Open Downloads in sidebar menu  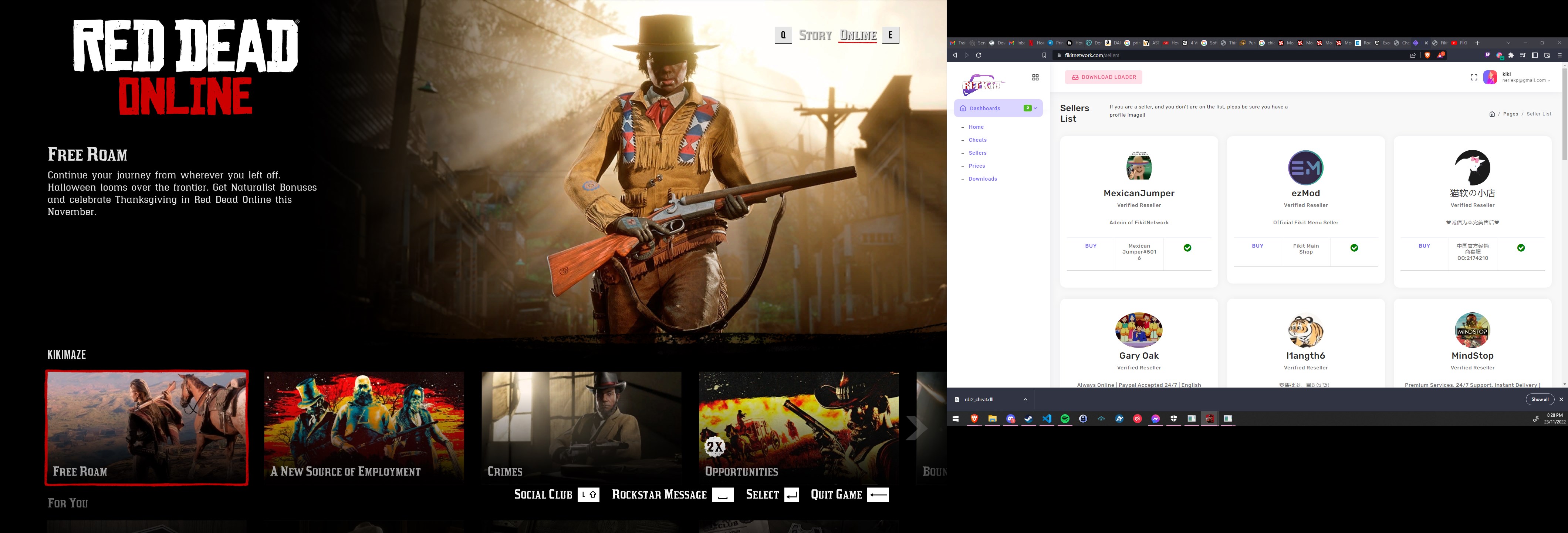pos(983,179)
